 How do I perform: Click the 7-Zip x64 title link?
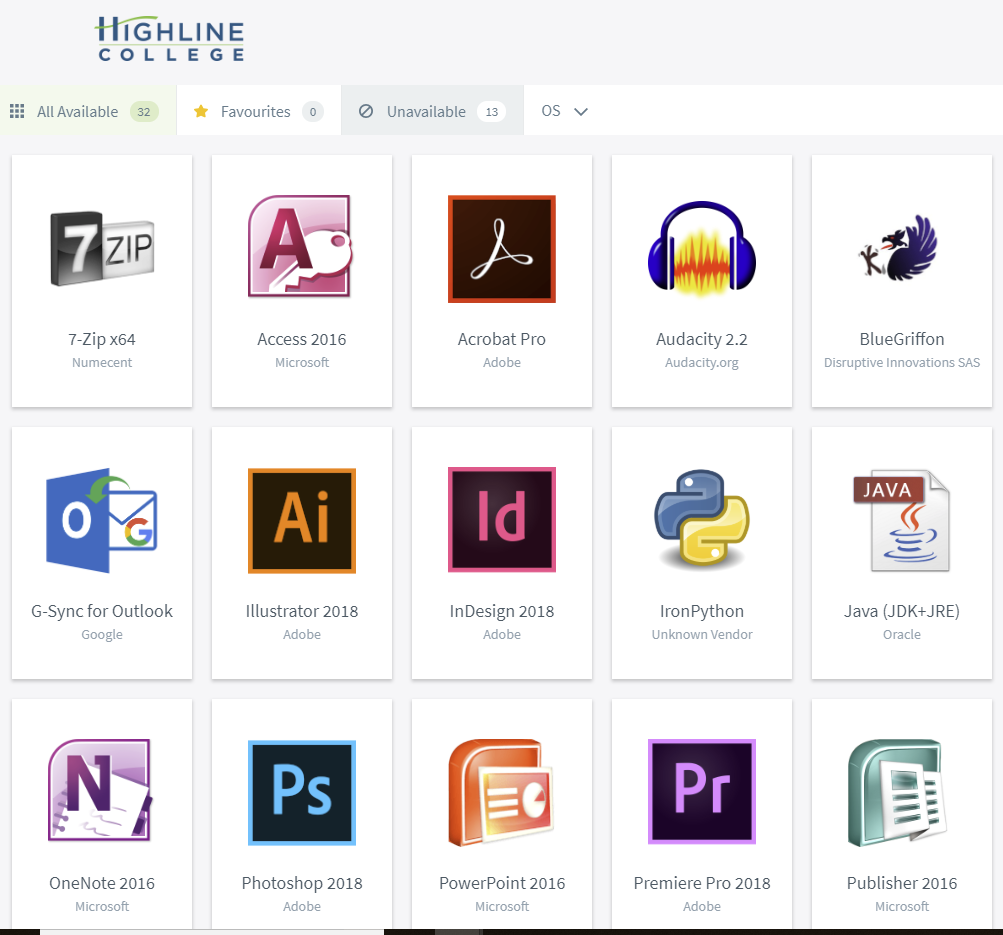click(102, 339)
